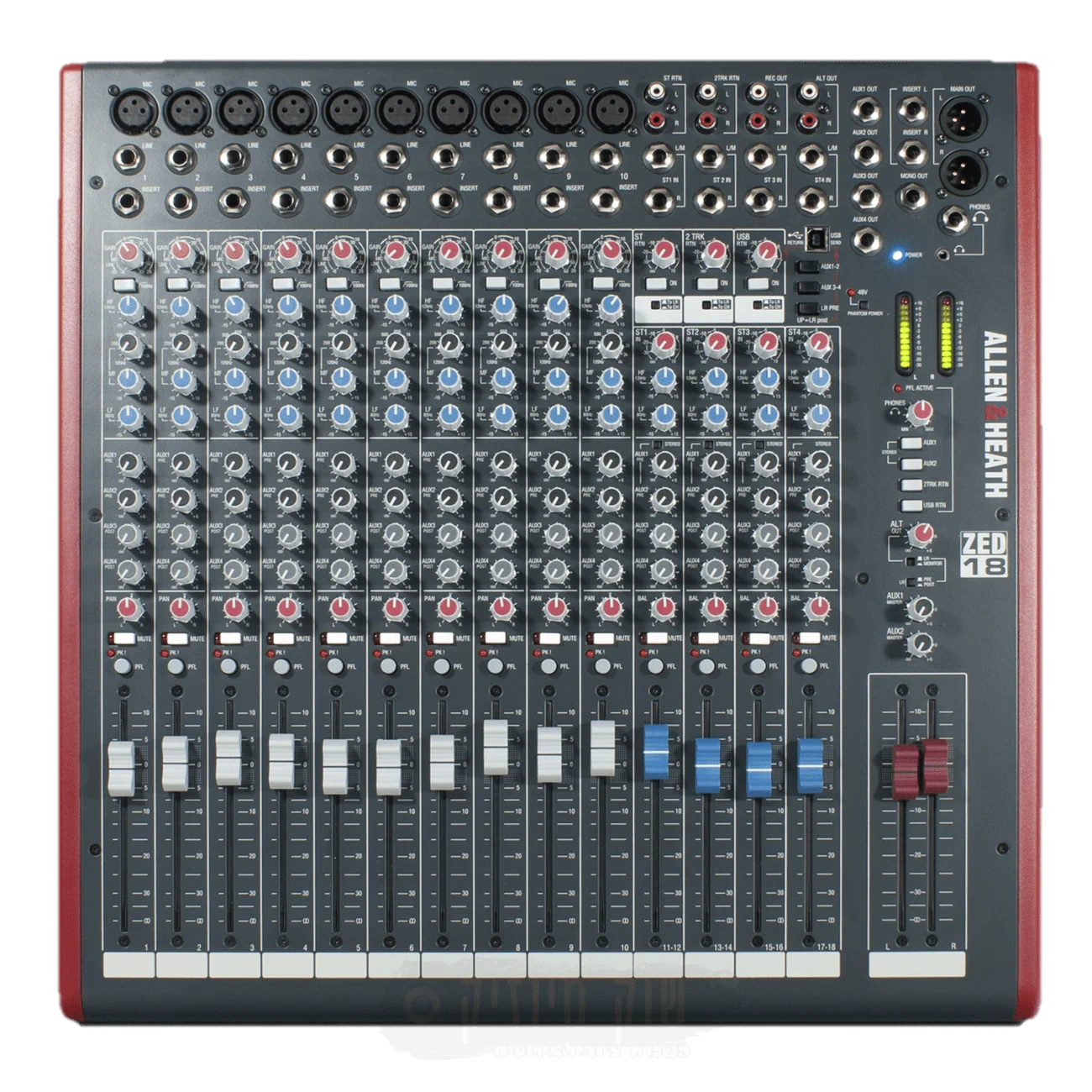The height and width of the screenshot is (1092, 1092).
Task: Click the Allen & Heath vertical logo
Action: coord(995,414)
